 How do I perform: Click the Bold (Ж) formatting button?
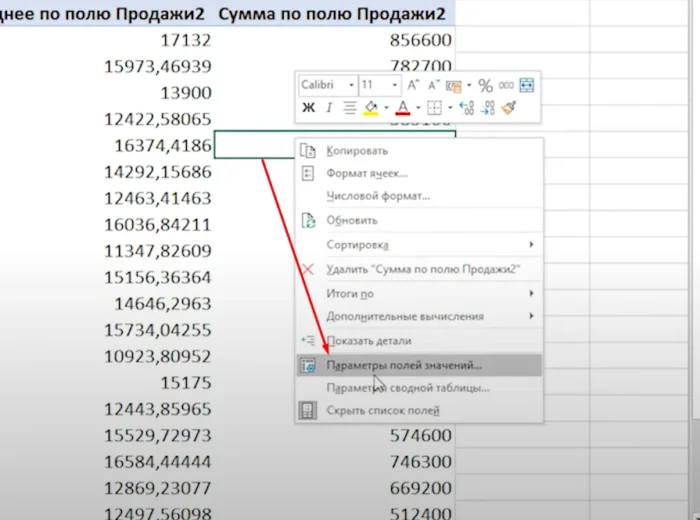point(309,108)
